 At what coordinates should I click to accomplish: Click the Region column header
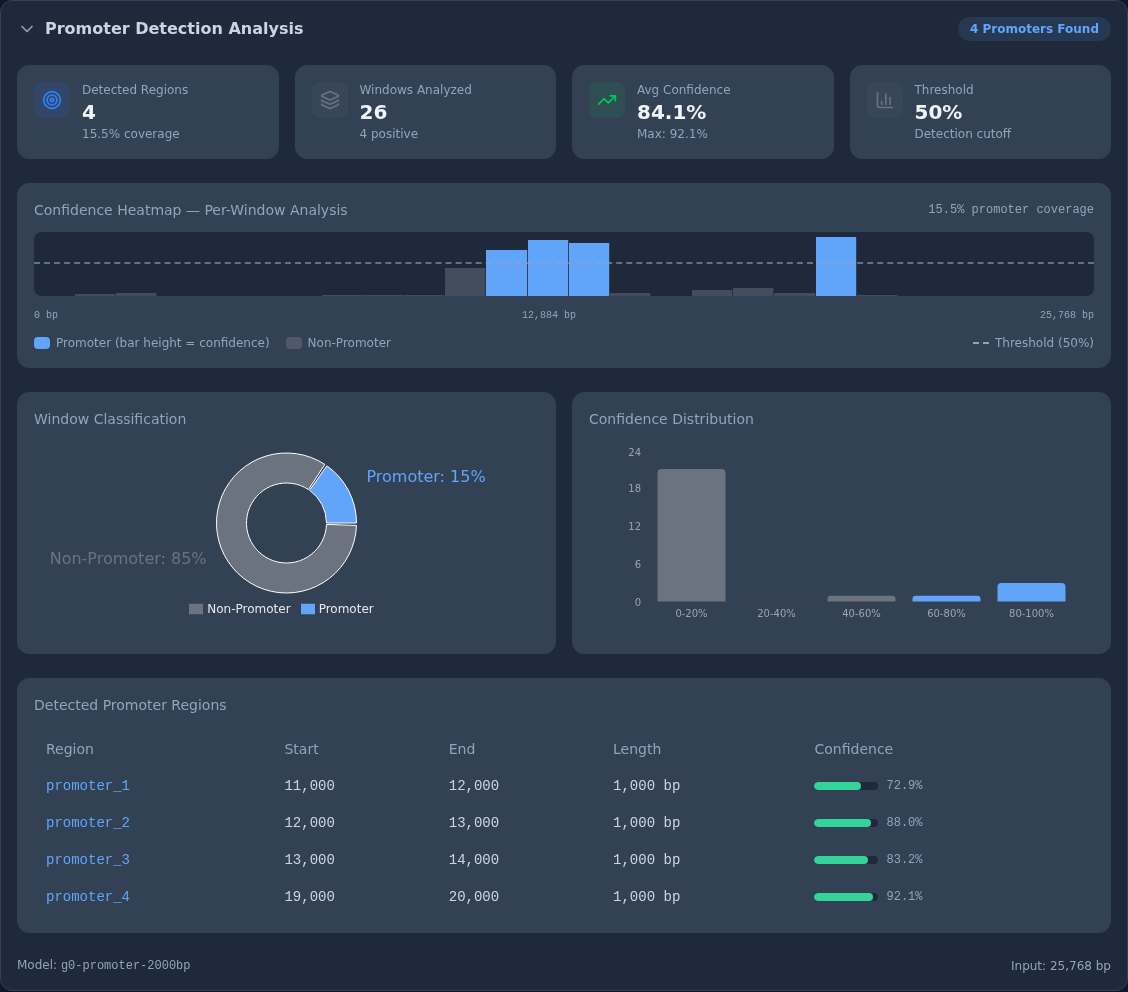tap(70, 749)
